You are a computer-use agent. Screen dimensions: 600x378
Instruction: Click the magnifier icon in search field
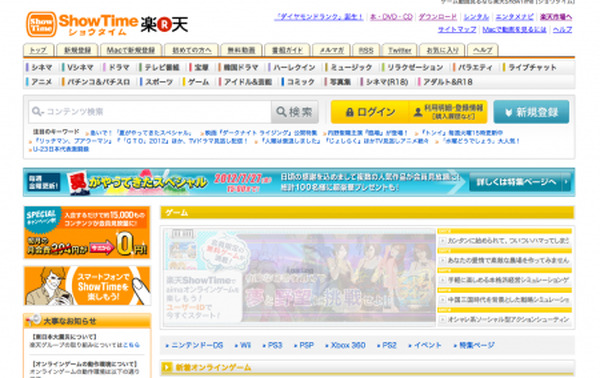38,111
